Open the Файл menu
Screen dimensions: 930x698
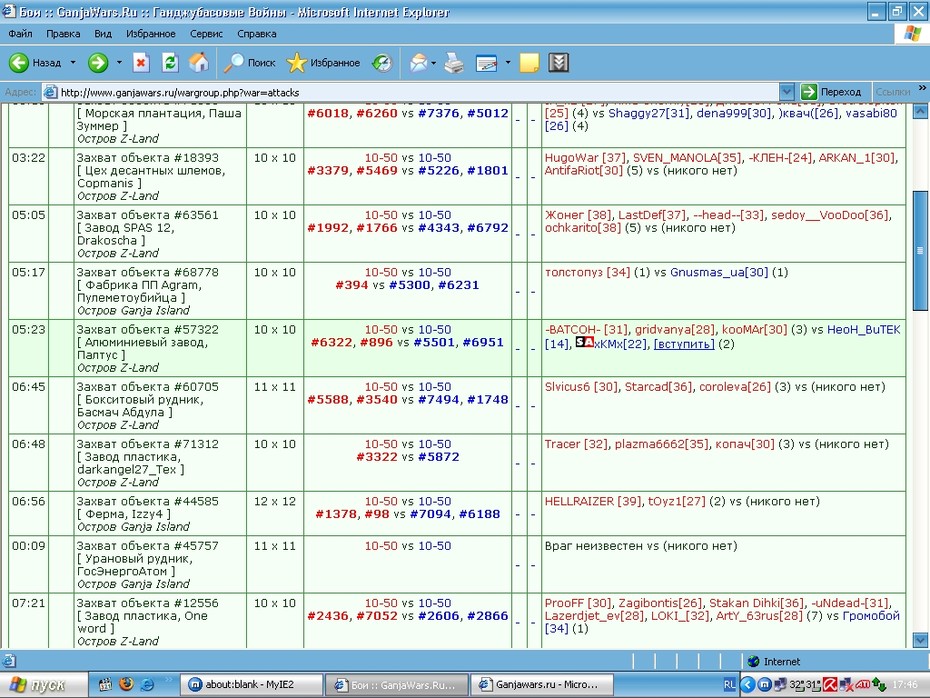(20, 34)
